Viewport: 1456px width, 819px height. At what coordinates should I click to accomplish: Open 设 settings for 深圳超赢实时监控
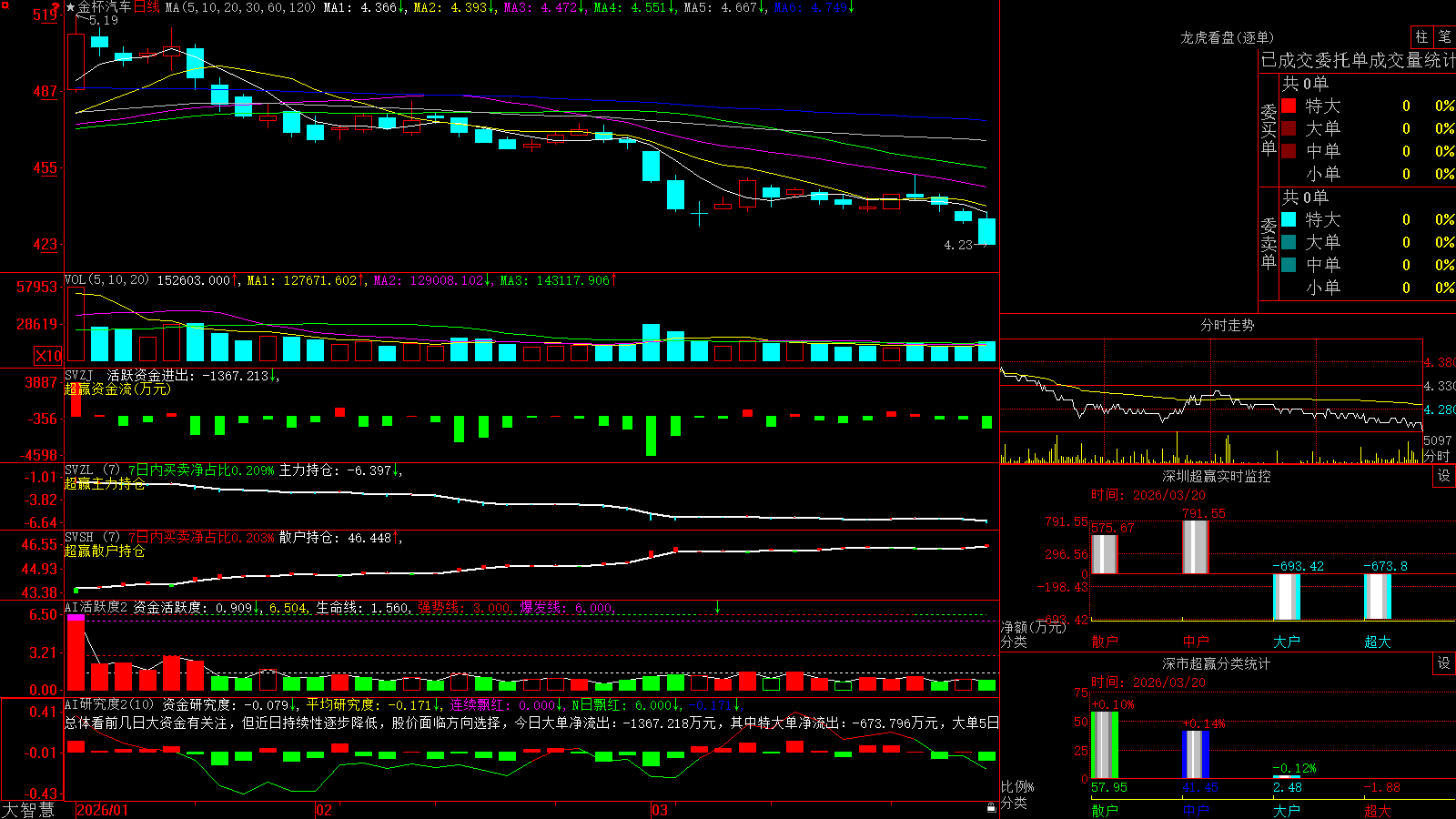click(1444, 476)
